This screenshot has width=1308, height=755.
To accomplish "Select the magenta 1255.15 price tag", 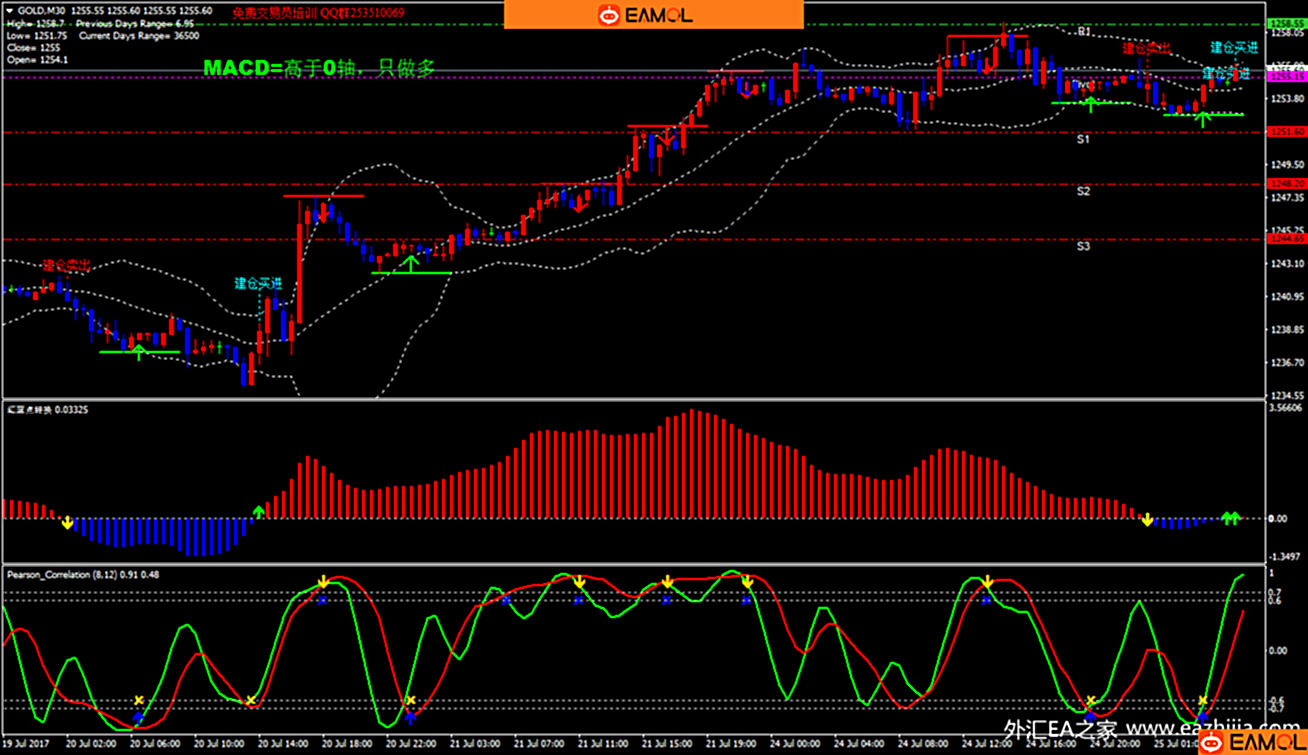I will pyautogui.click(x=1283, y=76).
